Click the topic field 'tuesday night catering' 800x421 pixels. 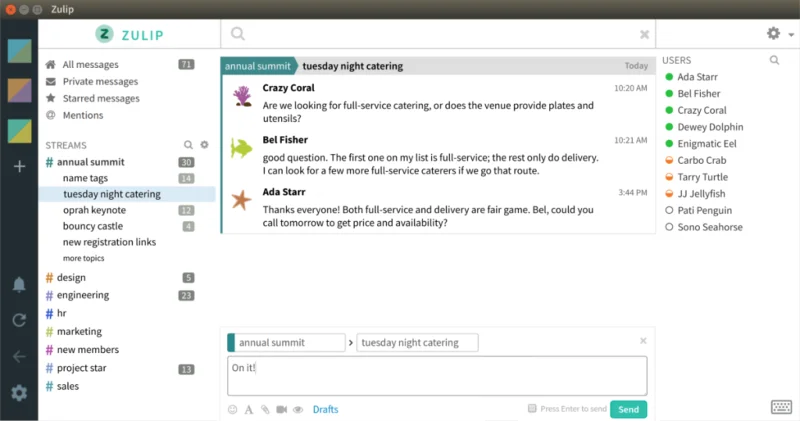click(x=417, y=342)
